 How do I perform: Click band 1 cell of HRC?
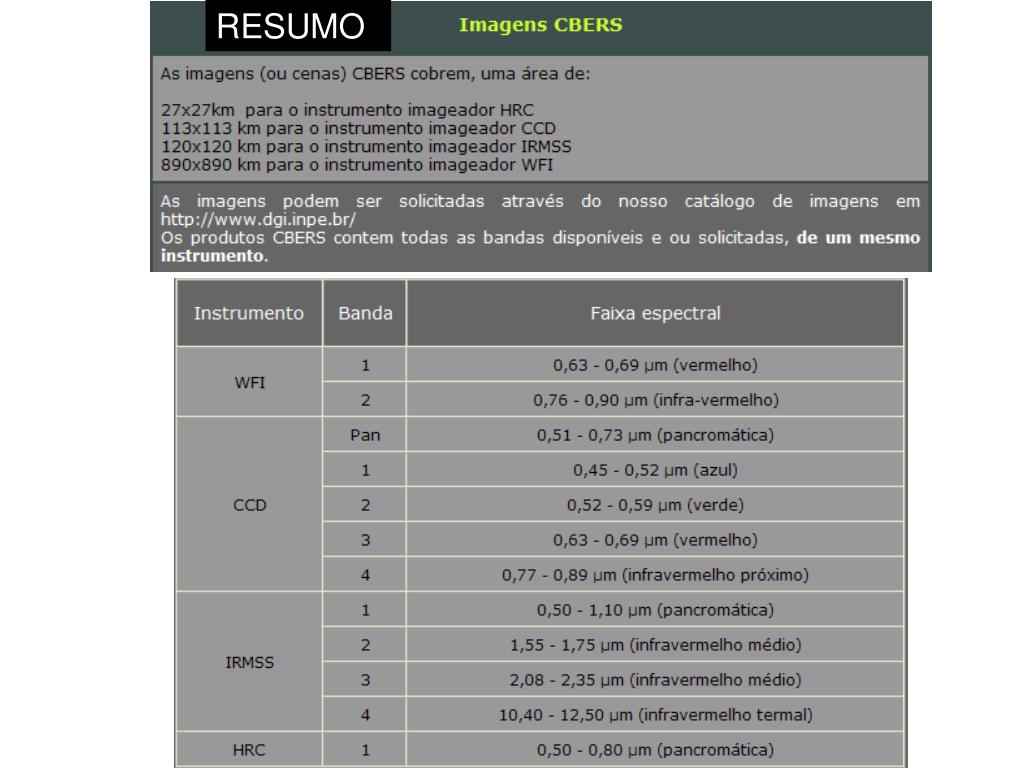tap(365, 750)
